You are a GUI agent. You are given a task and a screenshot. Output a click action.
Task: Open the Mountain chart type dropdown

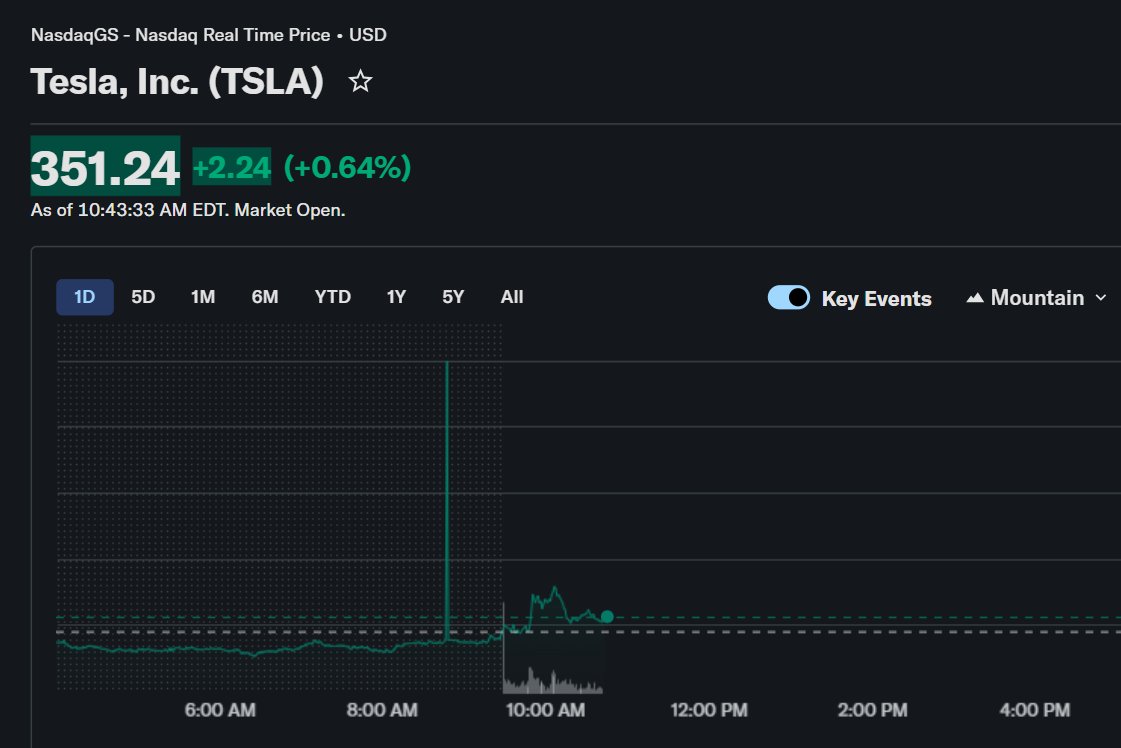(1037, 297)
